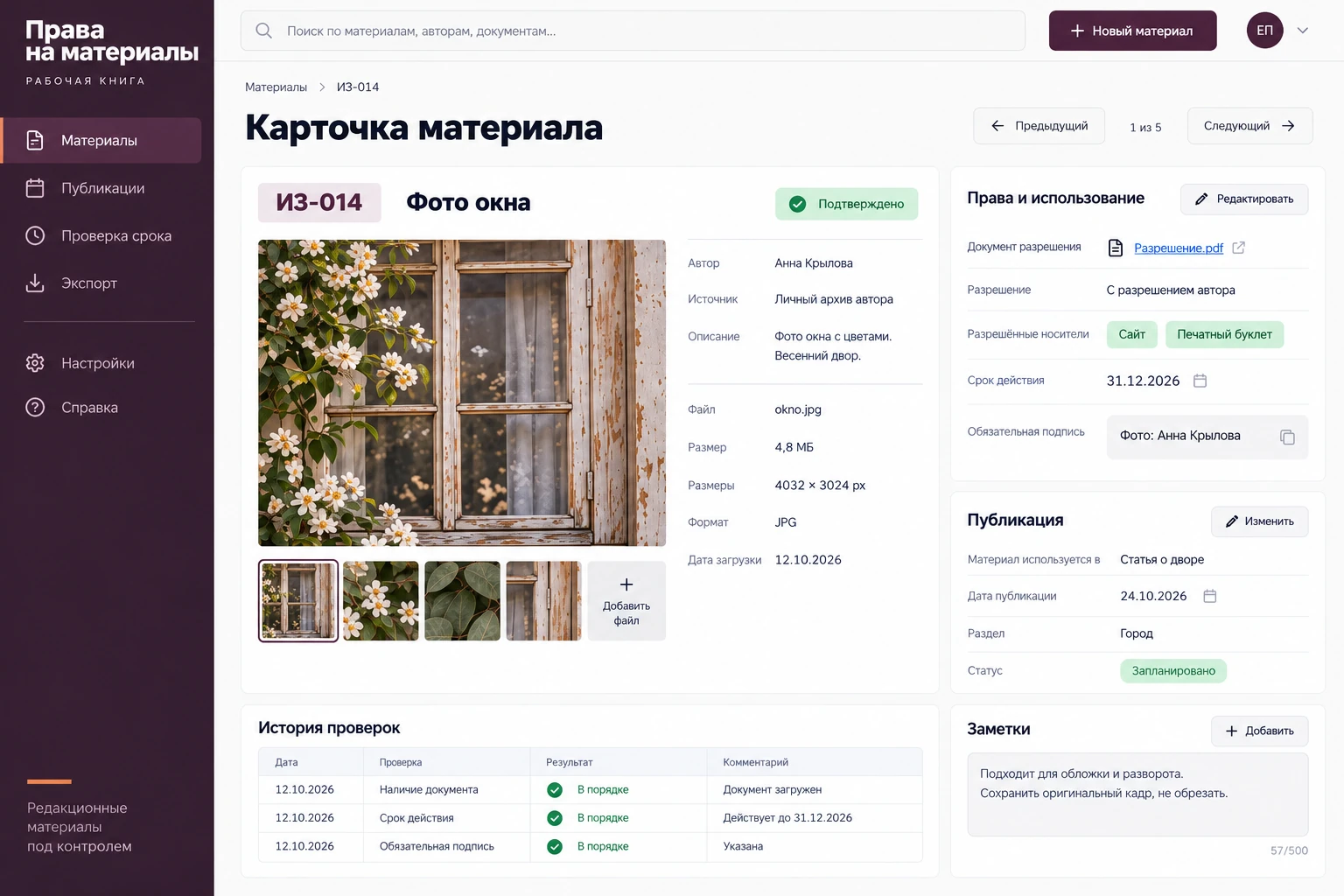Copy the caption Фото: Анна Крылова icon

pos(1287,437)
